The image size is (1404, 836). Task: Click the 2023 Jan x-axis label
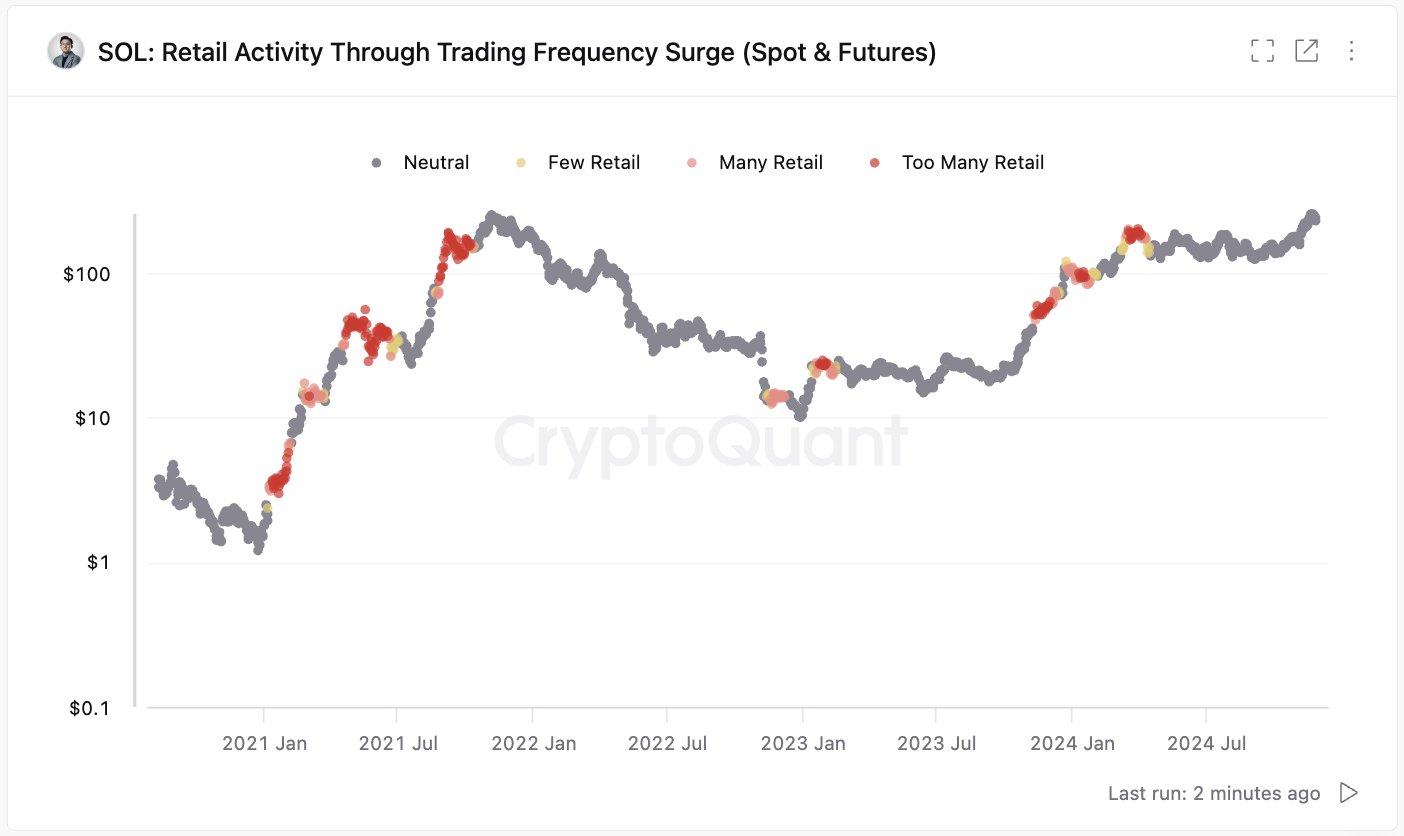803,743
